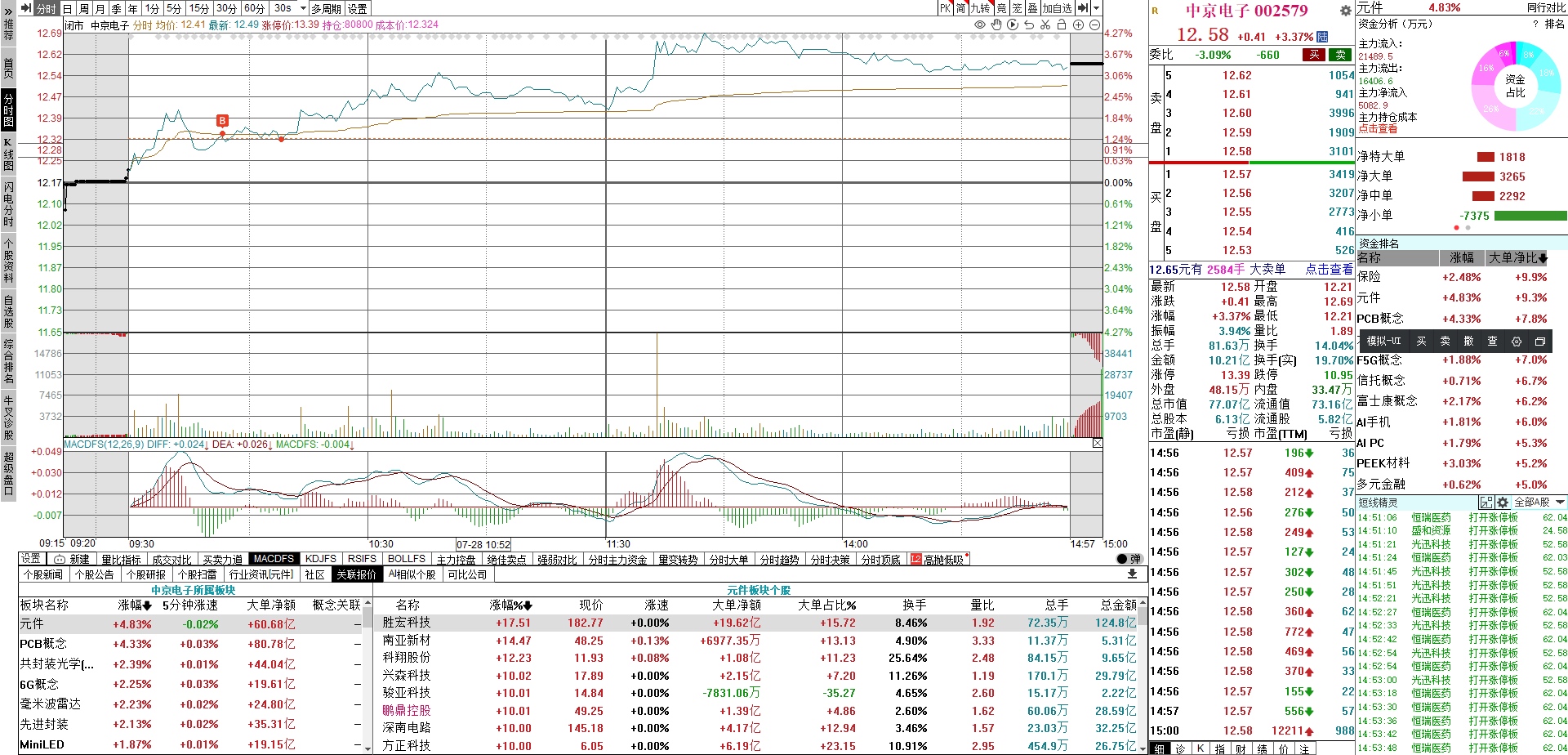Select the 5分 period tab
The image size is (1568, 755).
(x=174, y=8)
